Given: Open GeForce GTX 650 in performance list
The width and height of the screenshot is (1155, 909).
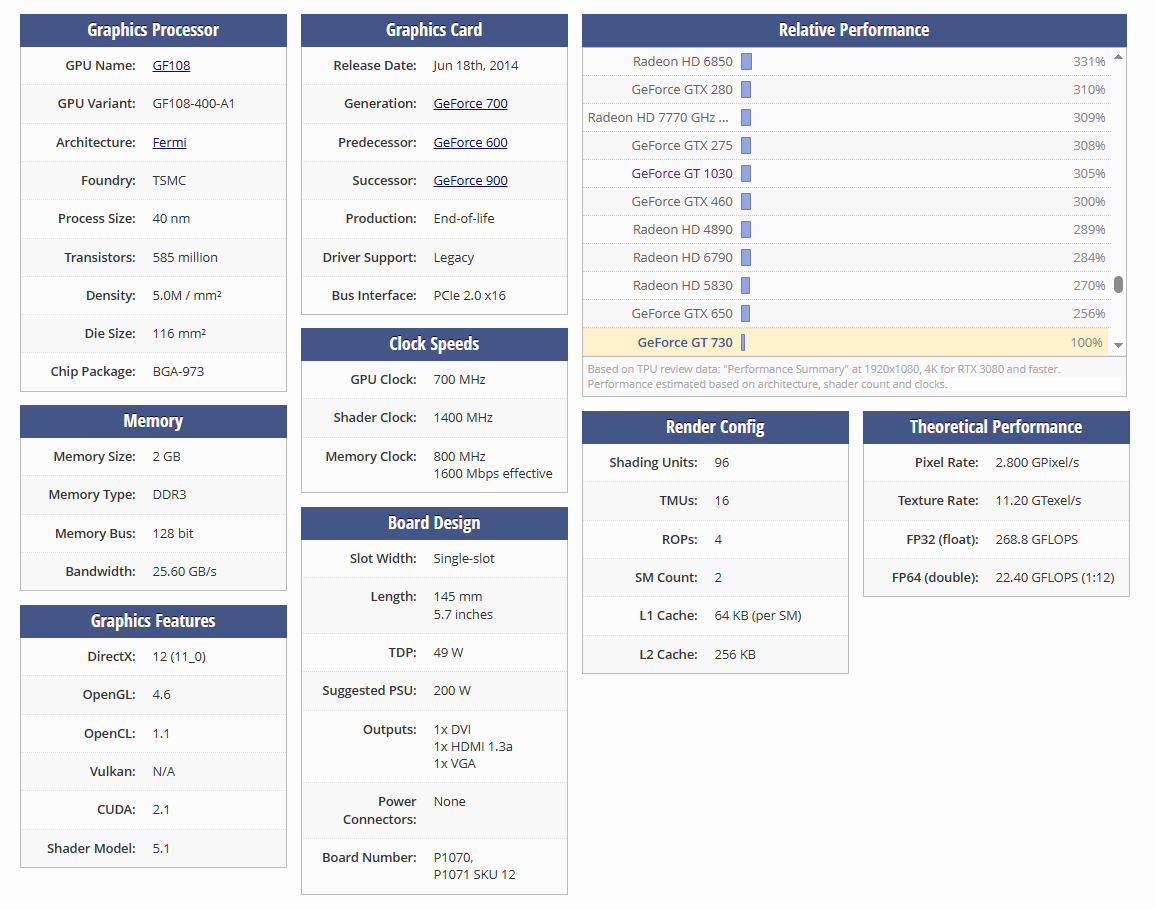Looking at the screenshot, I should point(681,314).
